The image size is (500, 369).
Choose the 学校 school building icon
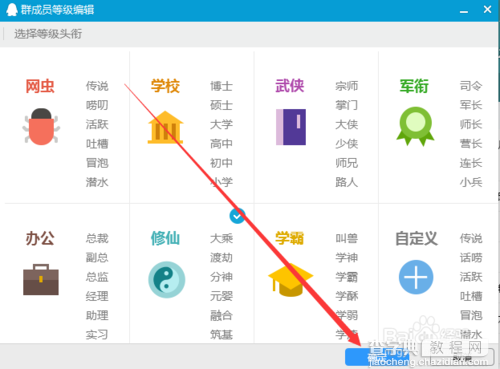coord(166,127)
